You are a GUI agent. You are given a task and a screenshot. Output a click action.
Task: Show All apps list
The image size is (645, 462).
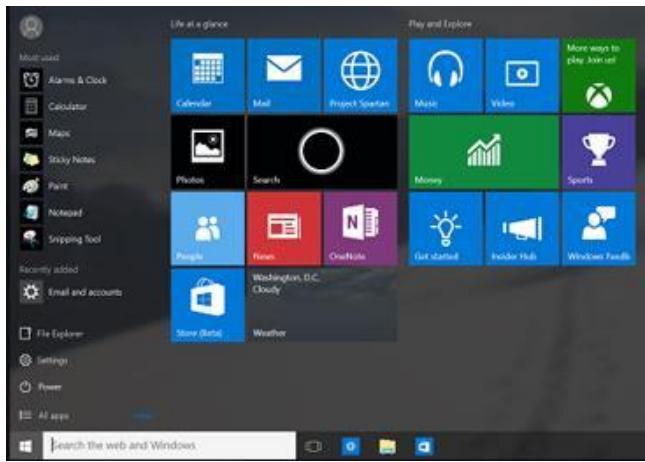44,416
